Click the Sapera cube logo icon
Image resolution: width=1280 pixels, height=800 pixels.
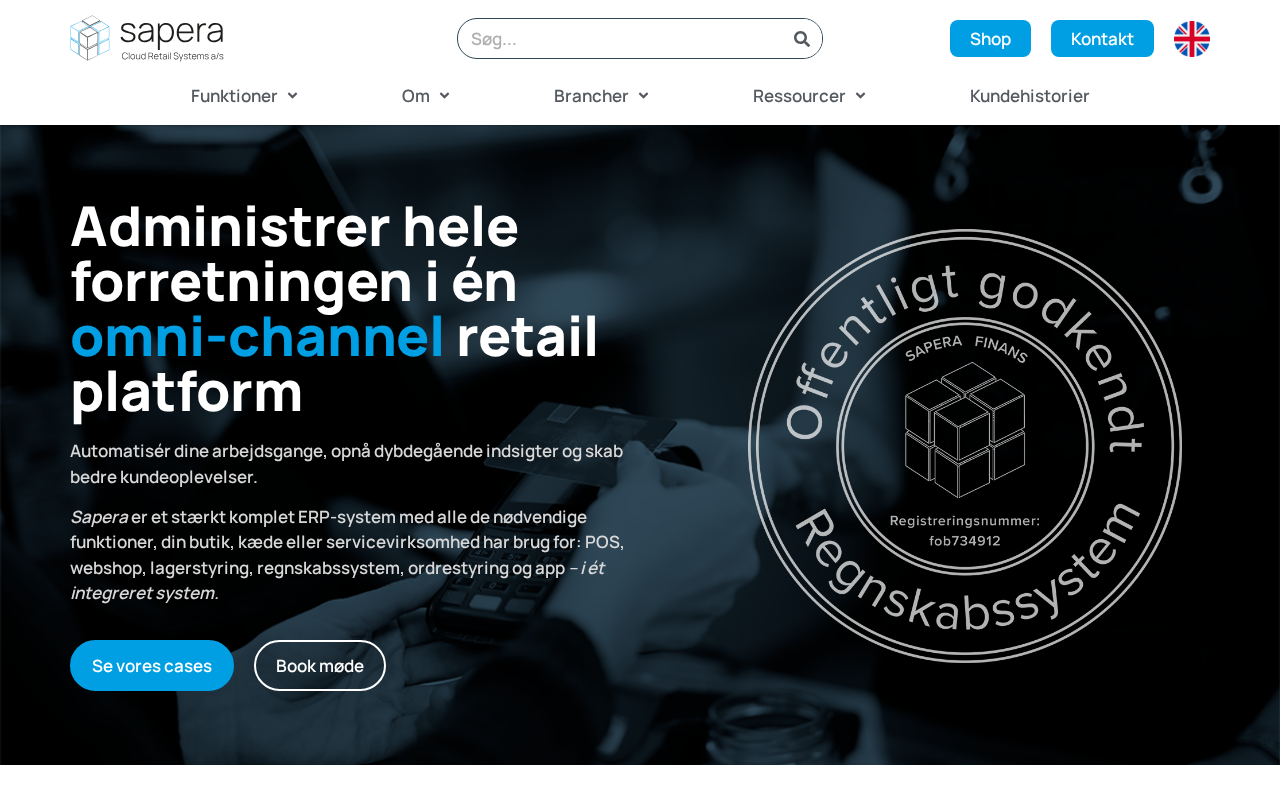coord(90,38)
